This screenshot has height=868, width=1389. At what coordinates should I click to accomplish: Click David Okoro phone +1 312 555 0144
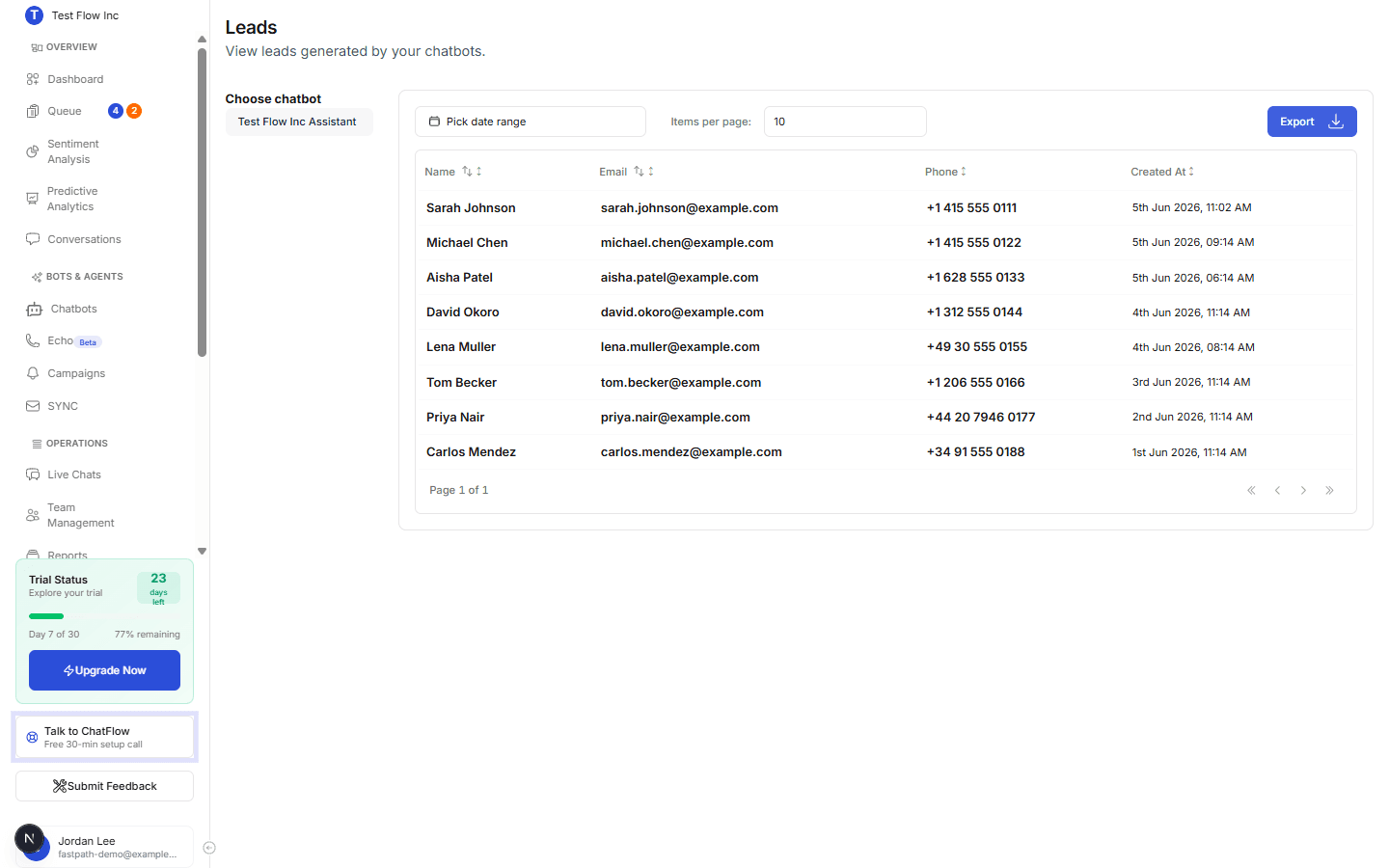[974, 312]
